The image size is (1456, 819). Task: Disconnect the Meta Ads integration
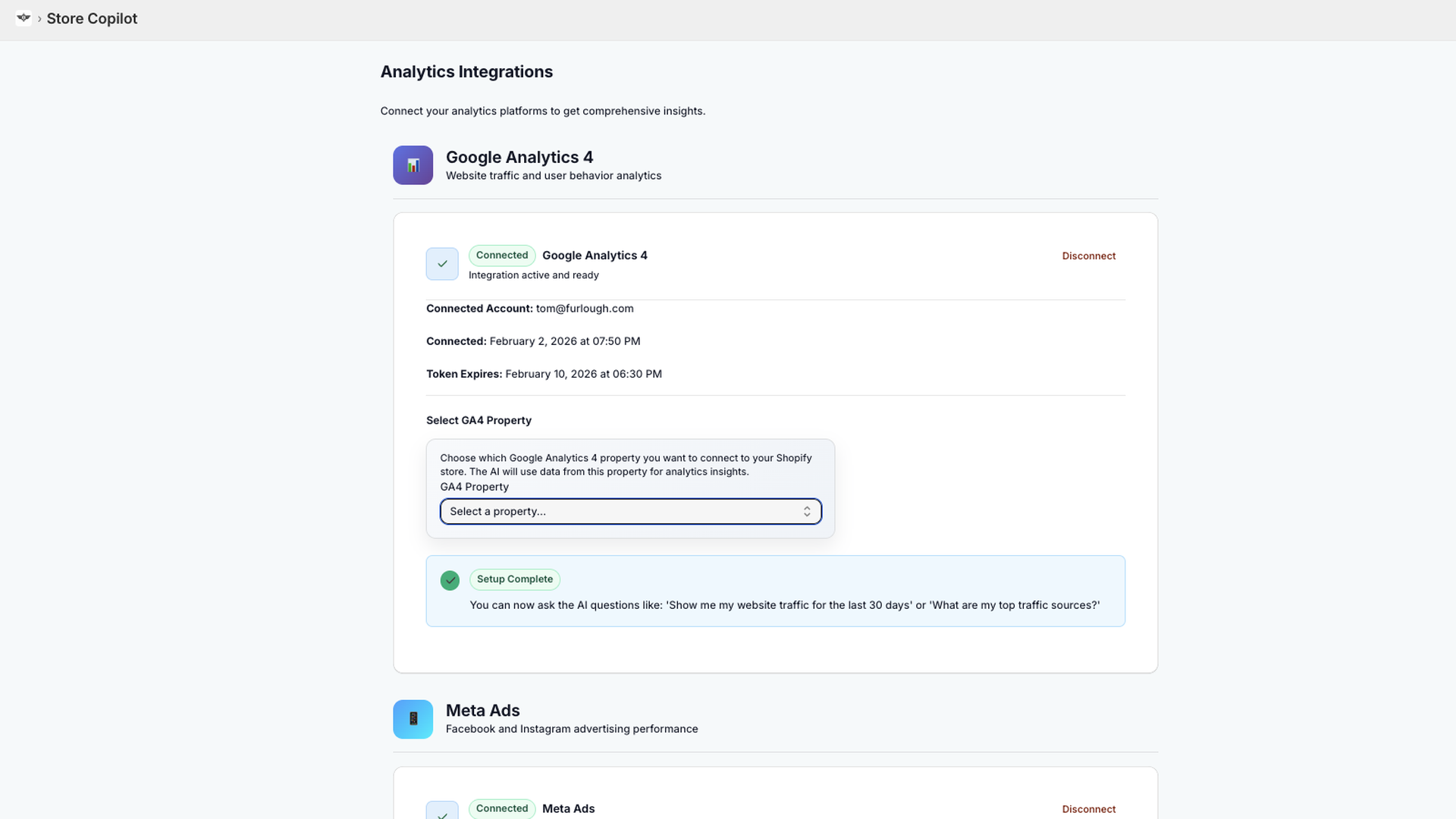click(1088, 809)
